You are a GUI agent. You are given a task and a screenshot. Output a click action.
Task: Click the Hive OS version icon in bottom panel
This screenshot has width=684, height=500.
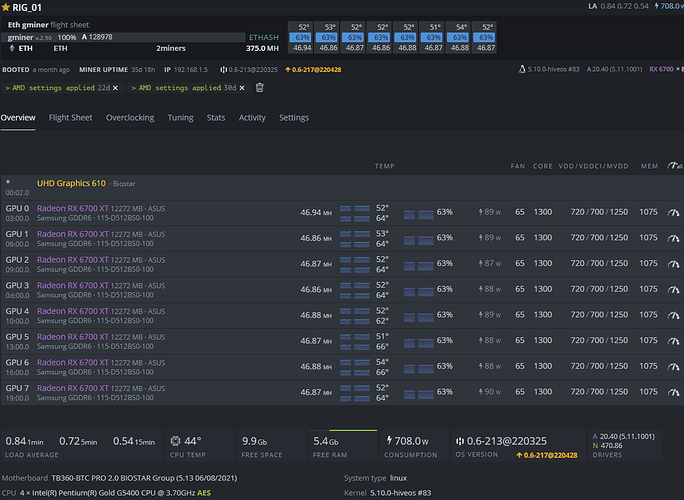coord(460,441)
